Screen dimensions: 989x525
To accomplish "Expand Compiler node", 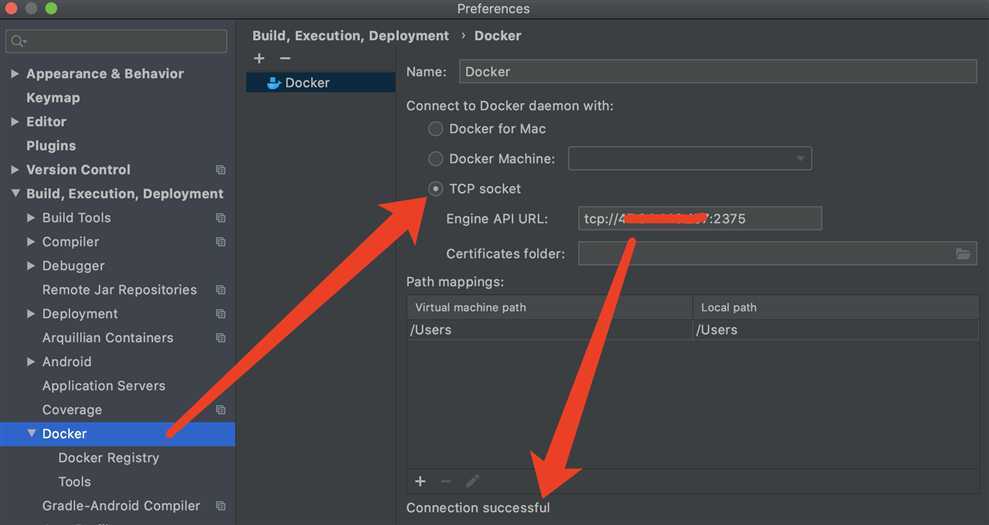I will click(31, 242).
